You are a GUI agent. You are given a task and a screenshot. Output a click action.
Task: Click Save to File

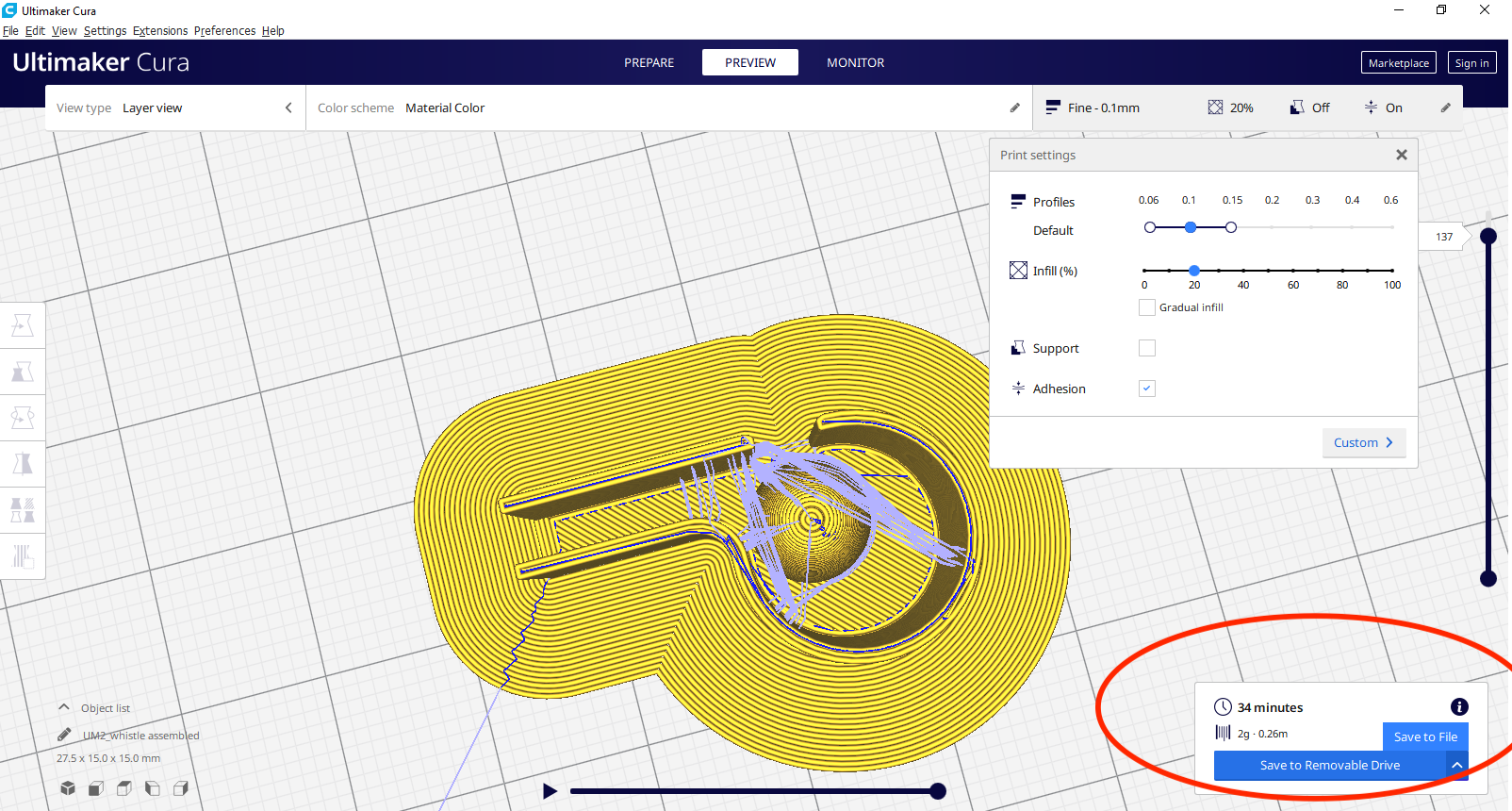tap(1425, 737)
